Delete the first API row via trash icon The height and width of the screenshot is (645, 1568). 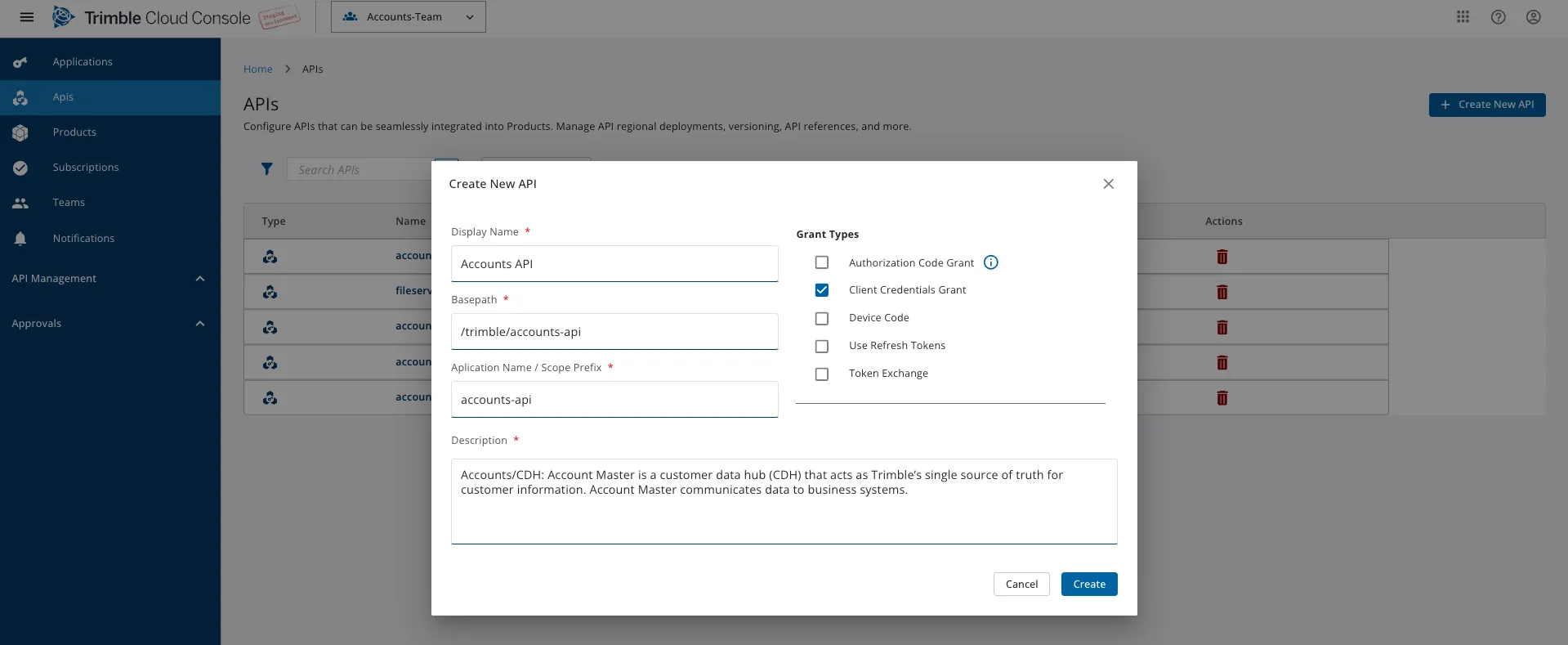tap(1222, 257)
